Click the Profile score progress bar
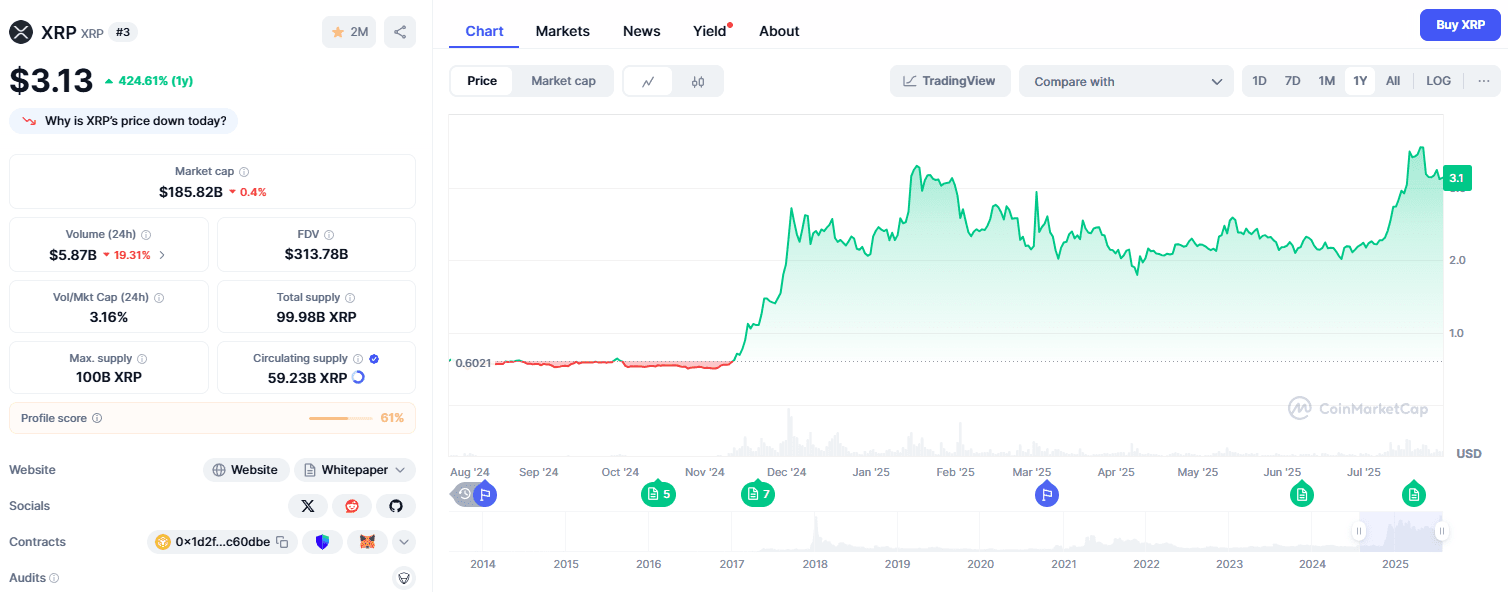 [342, 418]
